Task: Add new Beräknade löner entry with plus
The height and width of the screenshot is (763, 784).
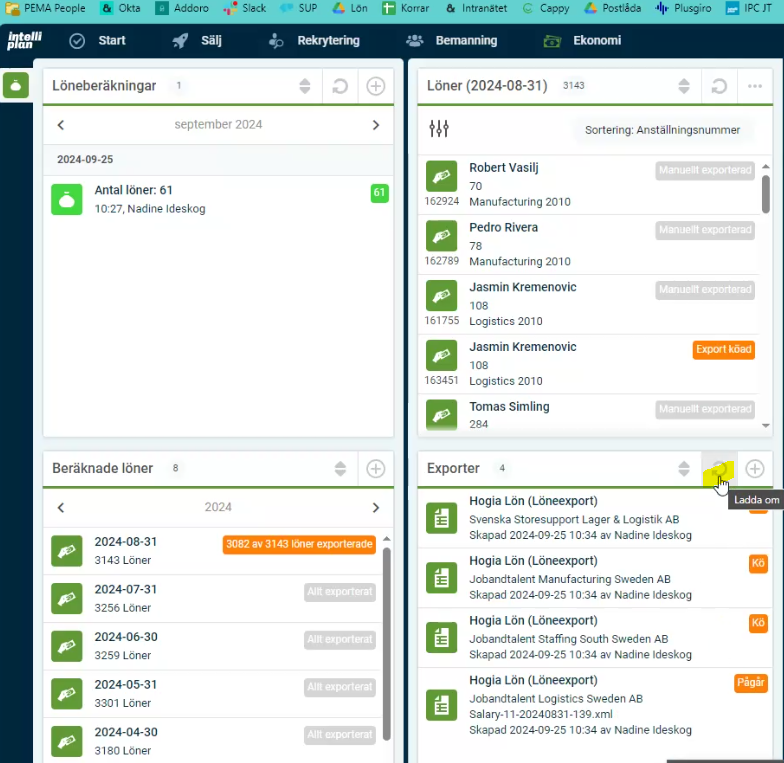Action: tap(375, 468)
